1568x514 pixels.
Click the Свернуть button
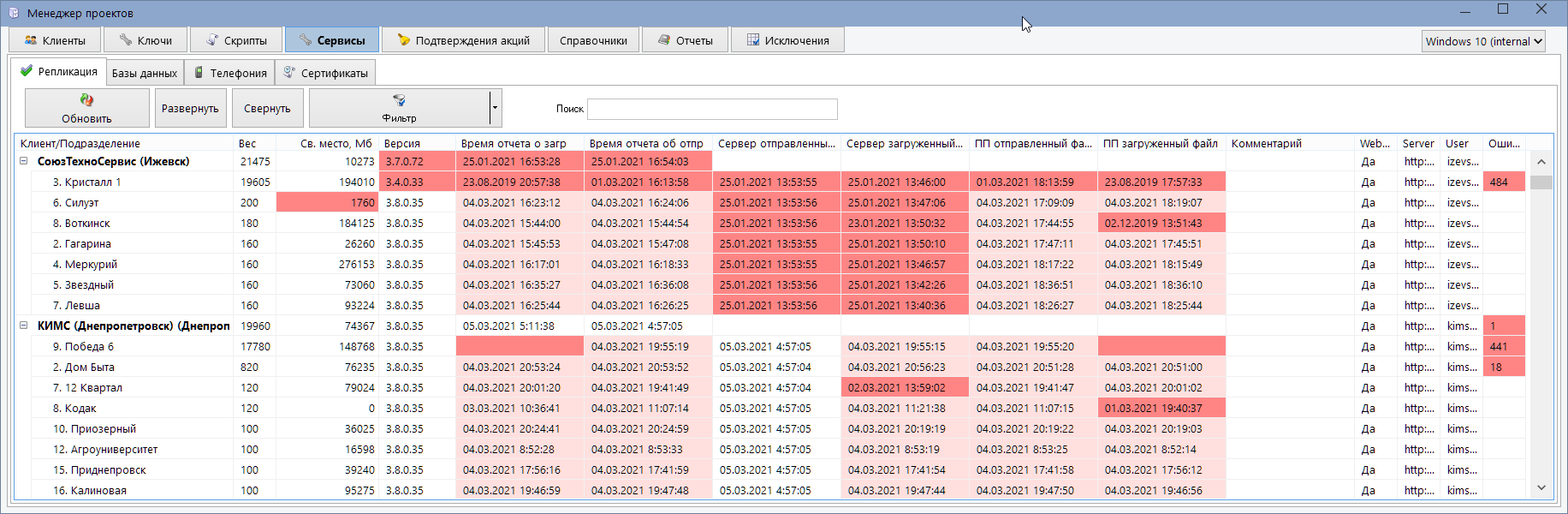coord(267,108)
